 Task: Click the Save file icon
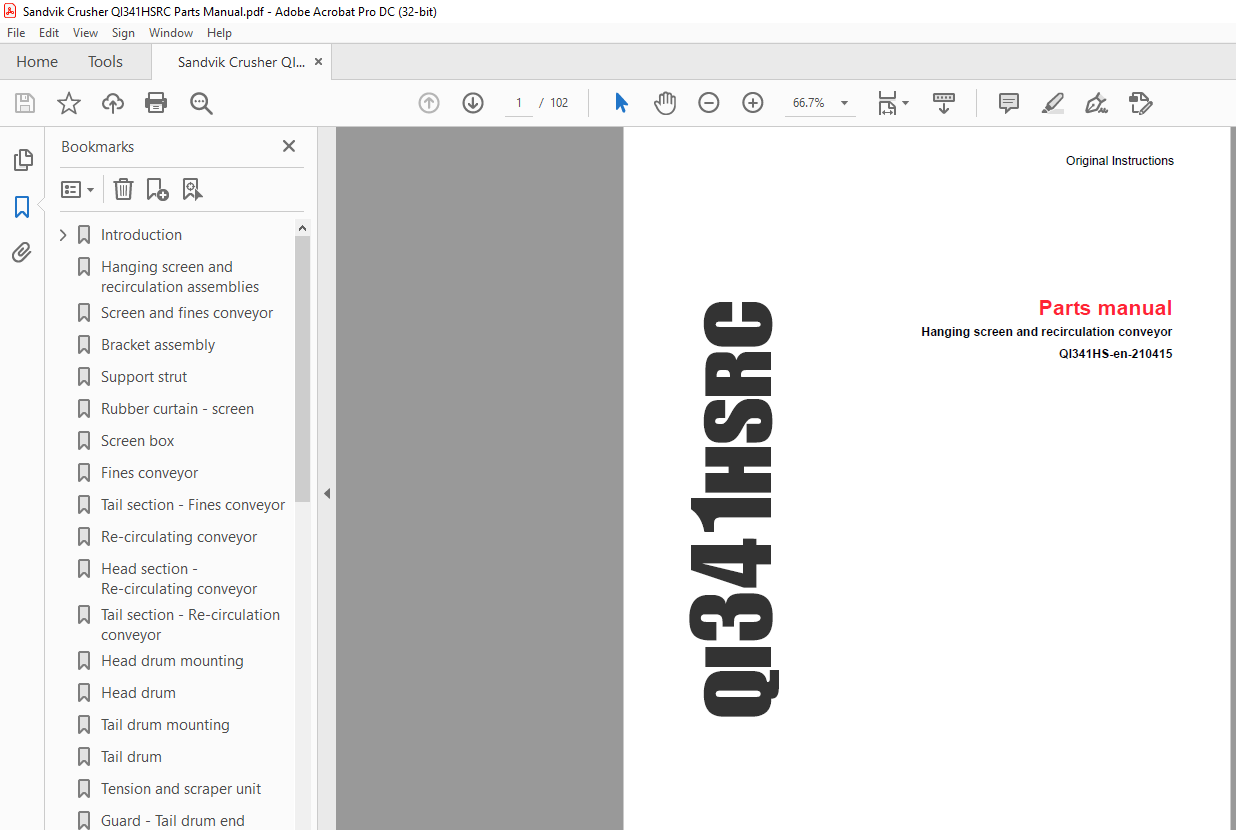pos(25,103)
